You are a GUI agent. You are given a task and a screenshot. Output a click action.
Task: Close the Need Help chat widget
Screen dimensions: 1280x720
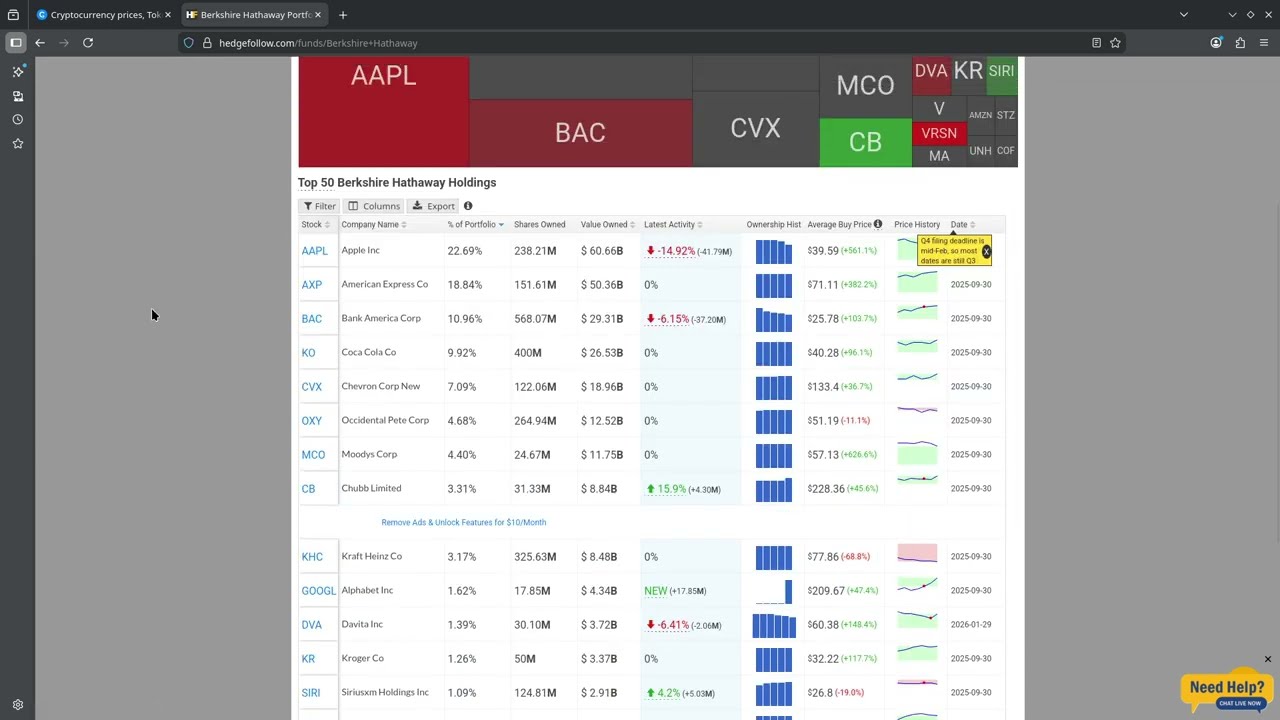point(1268,660)
